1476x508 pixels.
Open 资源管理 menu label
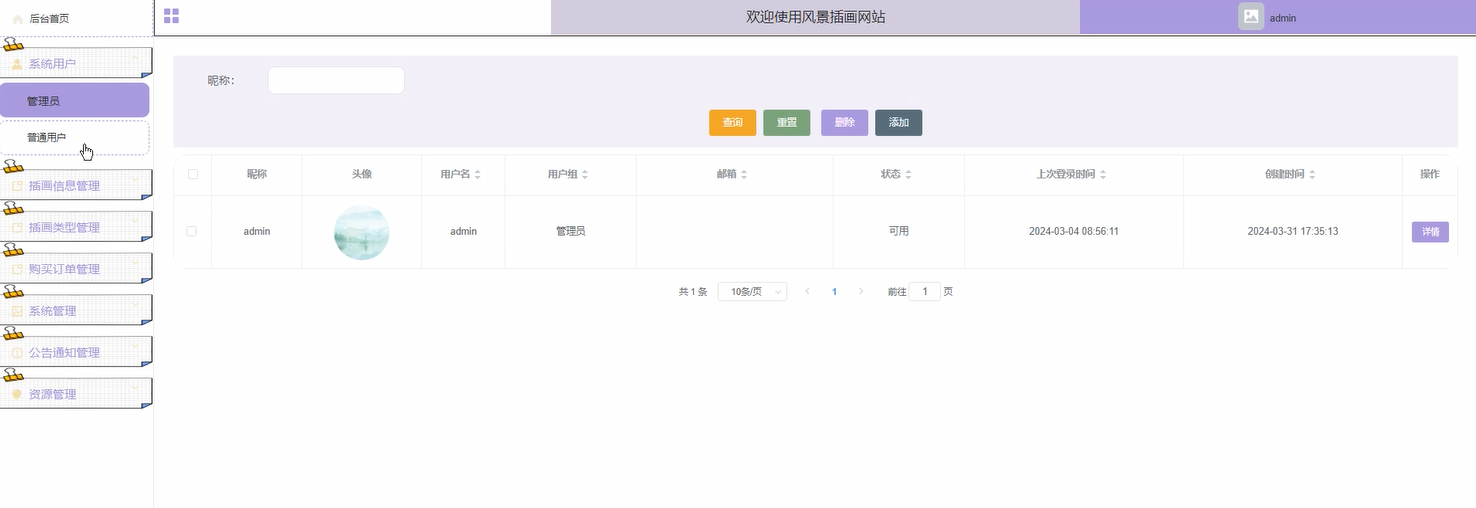click(52, 395)
